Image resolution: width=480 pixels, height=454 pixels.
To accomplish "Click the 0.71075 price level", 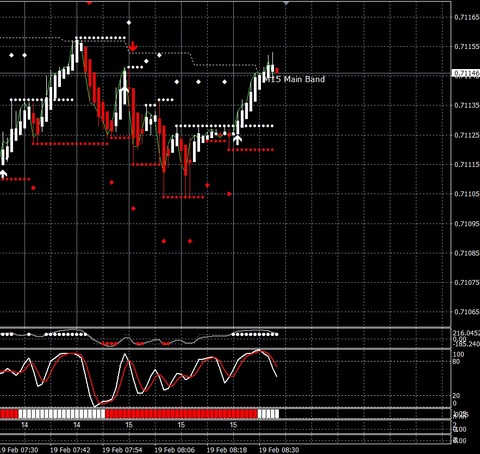I will [x=467, y=282].
